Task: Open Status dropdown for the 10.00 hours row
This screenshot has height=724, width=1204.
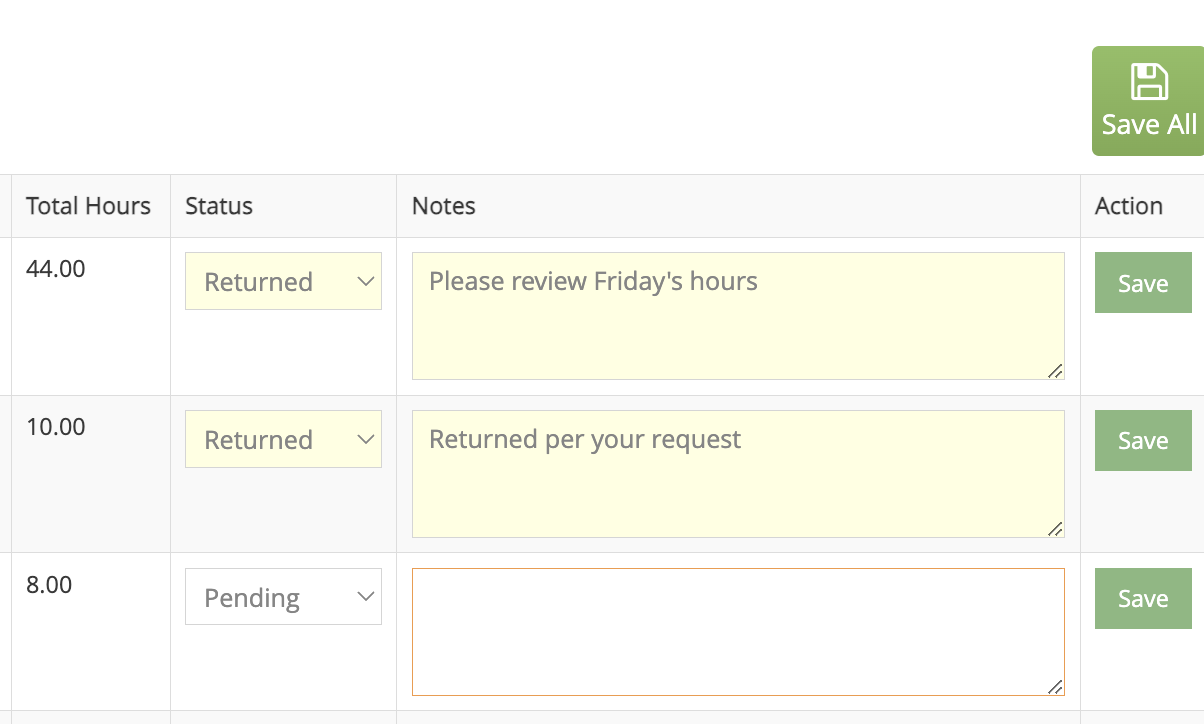Action: [283, 439]
